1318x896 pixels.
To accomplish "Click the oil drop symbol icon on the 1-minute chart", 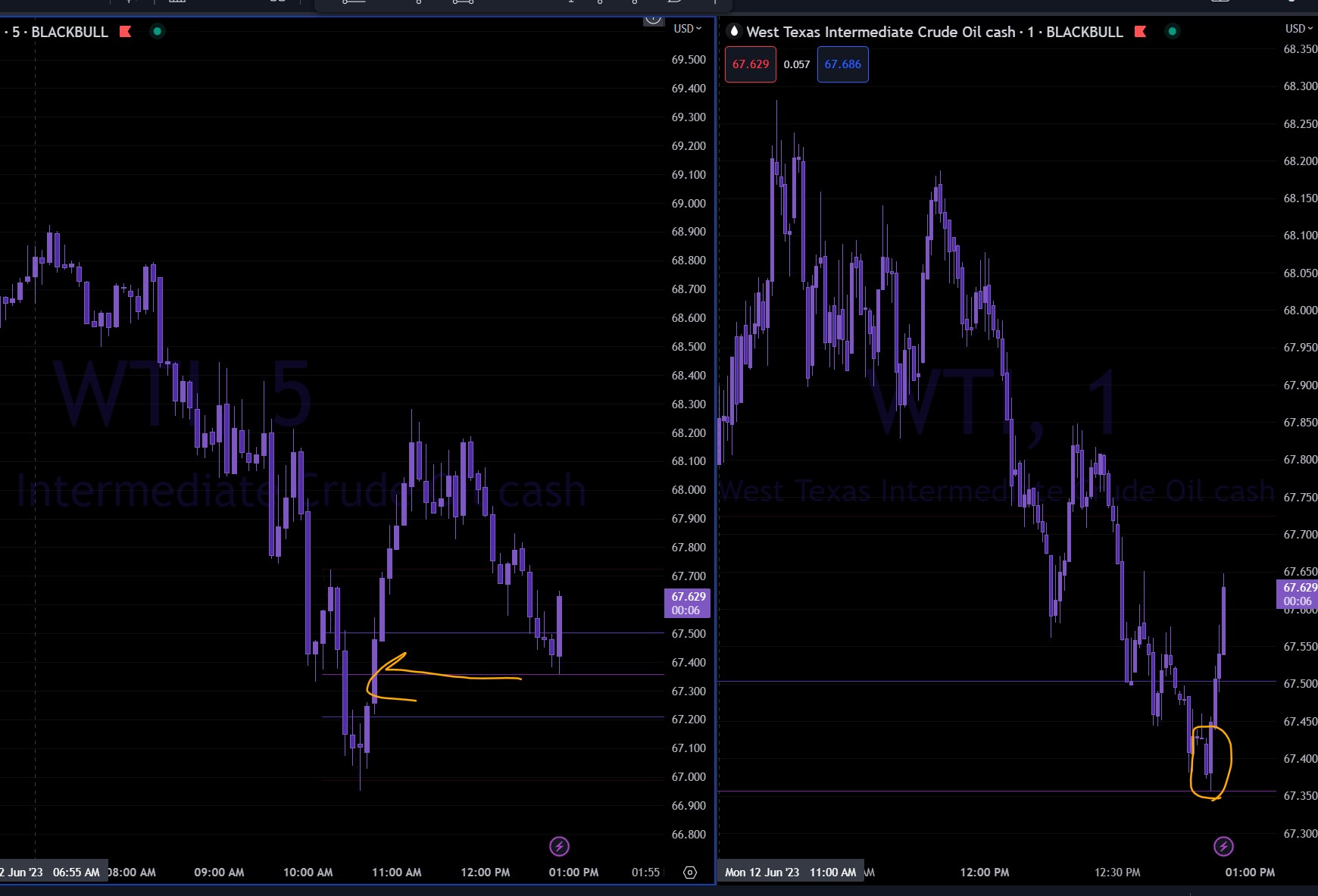I will [733, 31].
